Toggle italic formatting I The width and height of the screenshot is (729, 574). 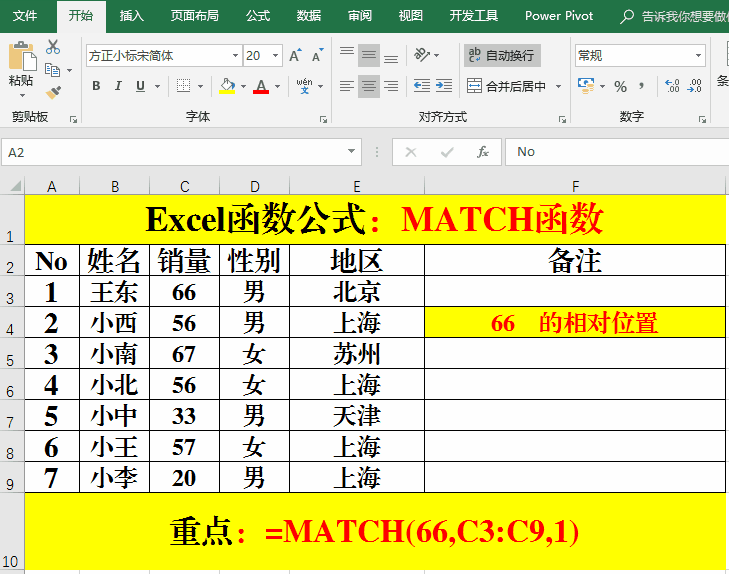point(118,86)
